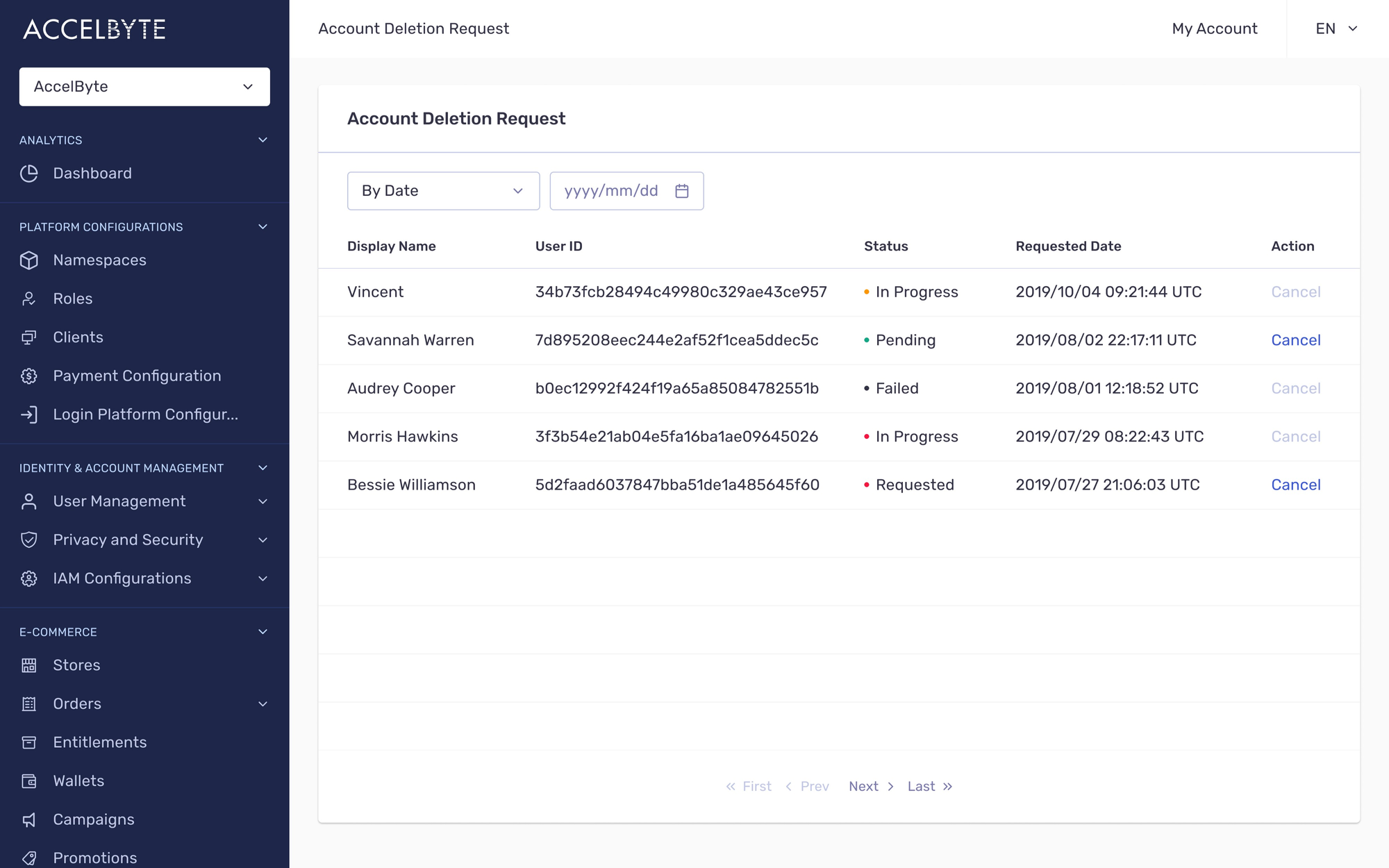
Task: Cancel Savannah Warren's deletion request
Action: click(x=1296, y=340)
